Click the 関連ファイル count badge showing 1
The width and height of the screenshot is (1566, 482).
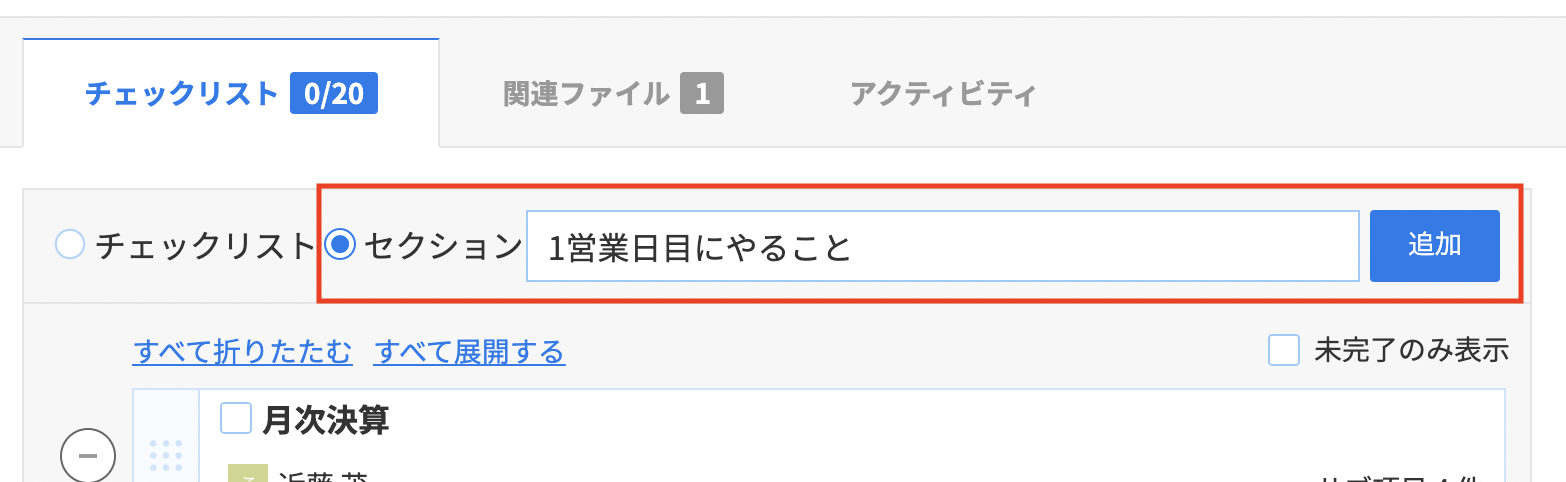click(702, 94)
